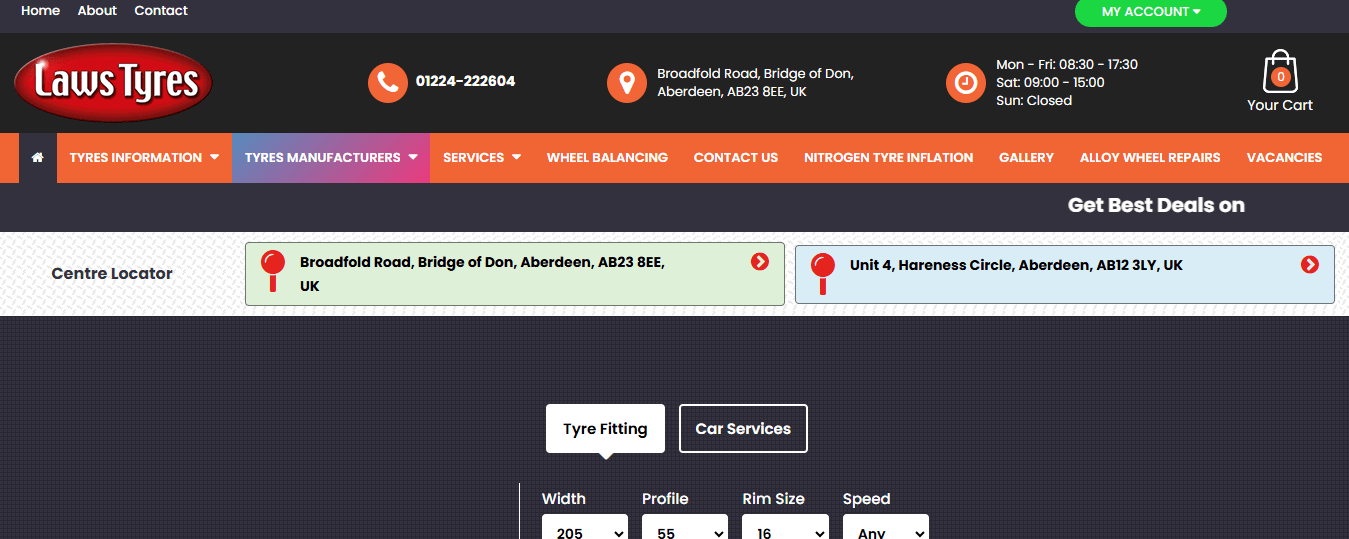Click red arrow beside Broadfold Road centre
Screen dimensions: 1349x539
(760, 262)
